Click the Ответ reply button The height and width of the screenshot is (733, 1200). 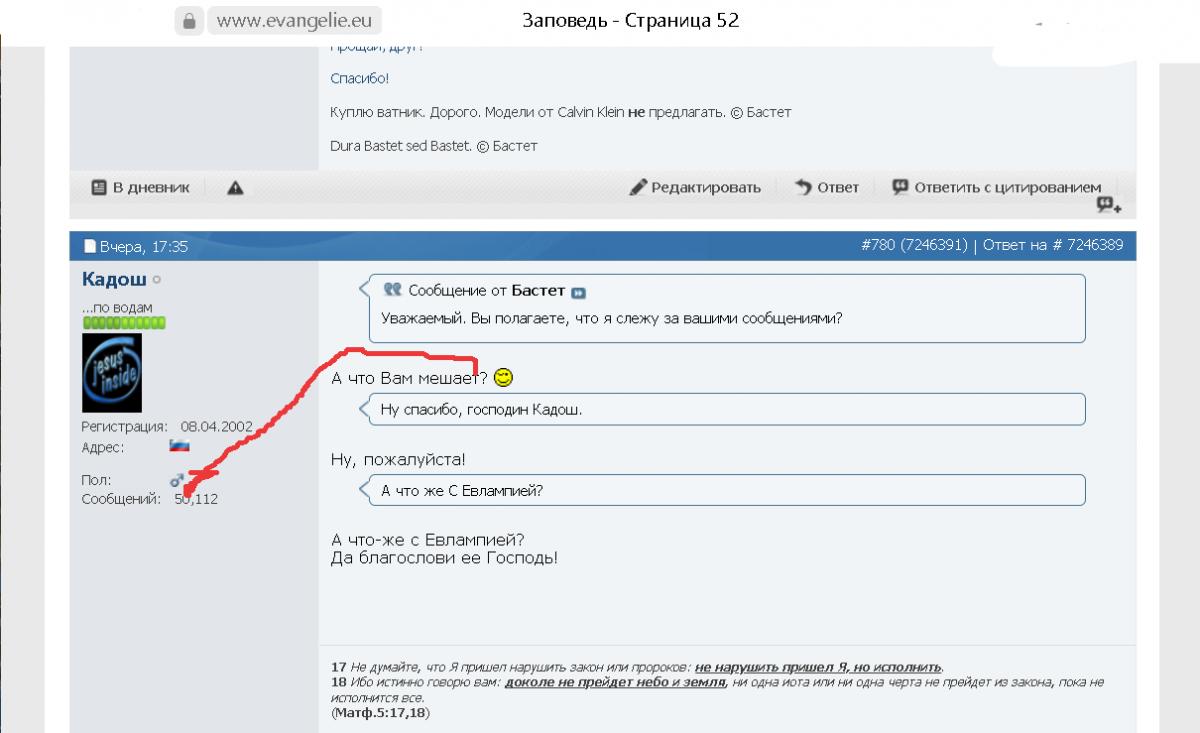827,187
